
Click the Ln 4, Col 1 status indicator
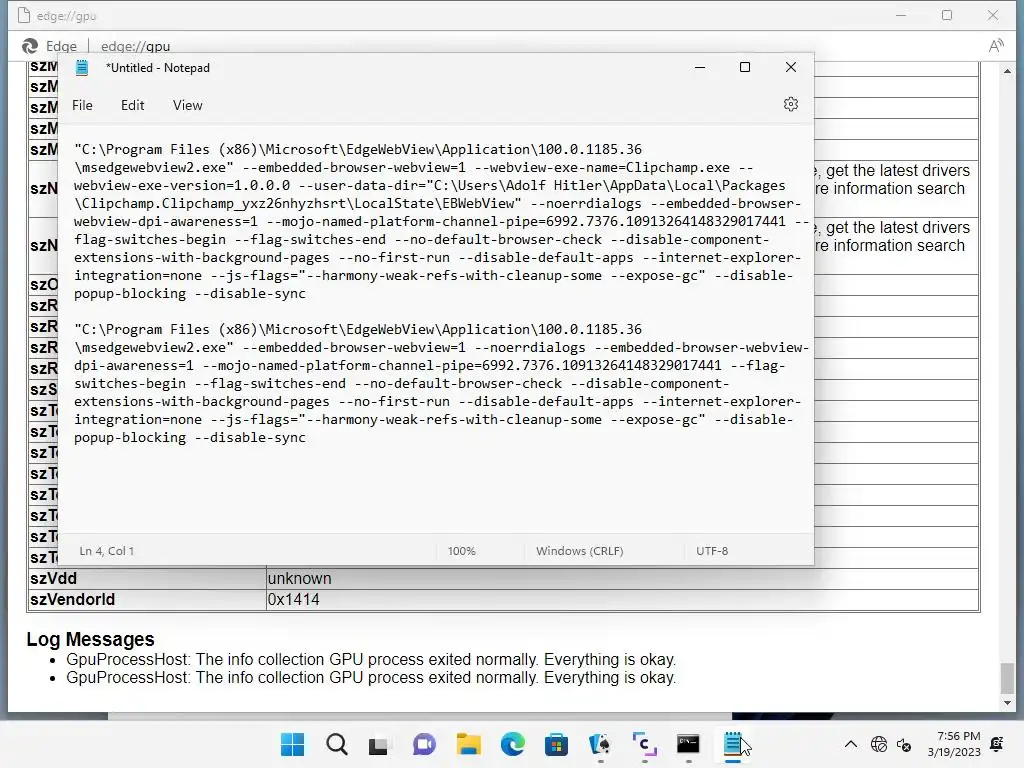(x=106, y=551)
